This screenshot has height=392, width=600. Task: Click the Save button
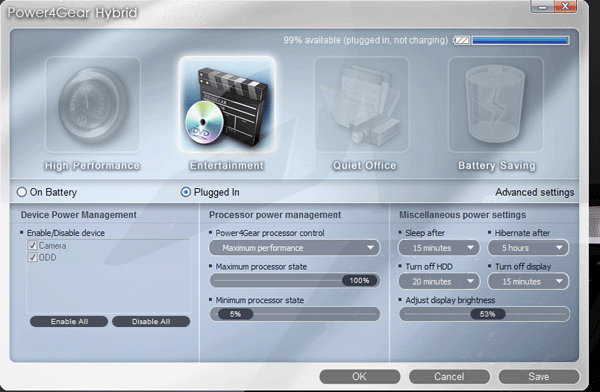539,377
